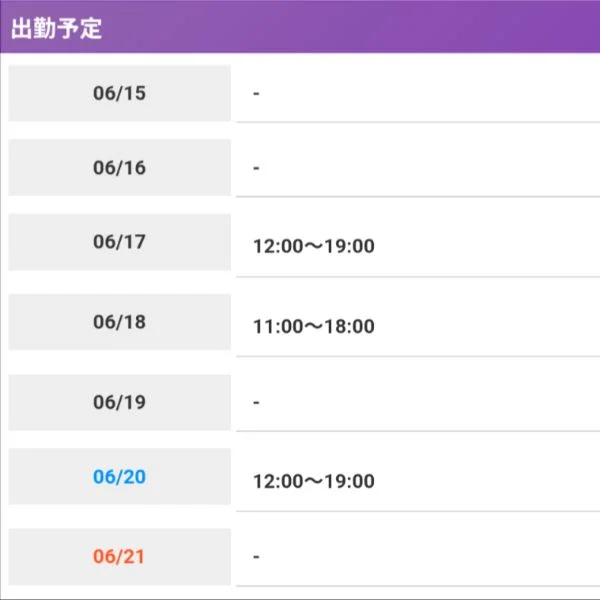Click the 12:00～19:00 shift on 06/17
Viewport: 600px width, 600px height.
[314, 246]
